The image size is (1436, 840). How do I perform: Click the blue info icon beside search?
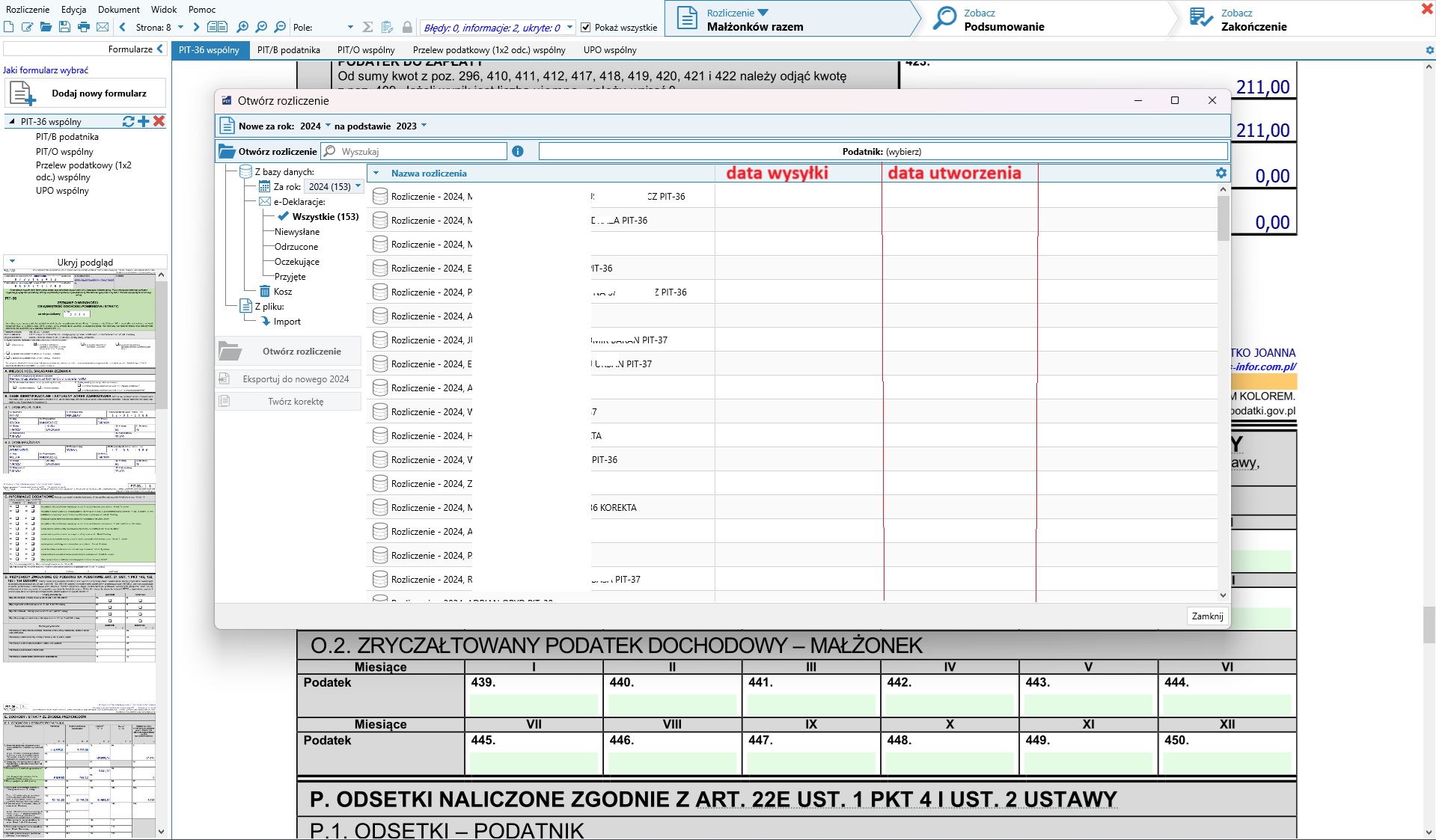(x=518, y=151)
